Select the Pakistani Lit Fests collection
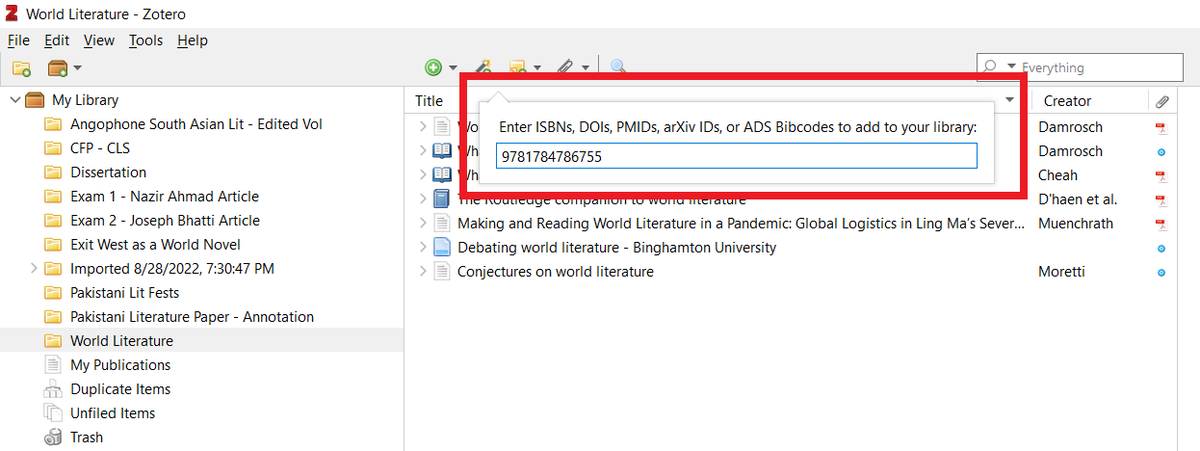 126,292
